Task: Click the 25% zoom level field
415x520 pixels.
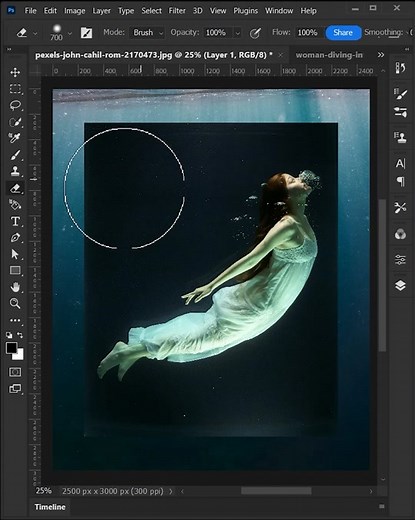Action: pos(44,491)
